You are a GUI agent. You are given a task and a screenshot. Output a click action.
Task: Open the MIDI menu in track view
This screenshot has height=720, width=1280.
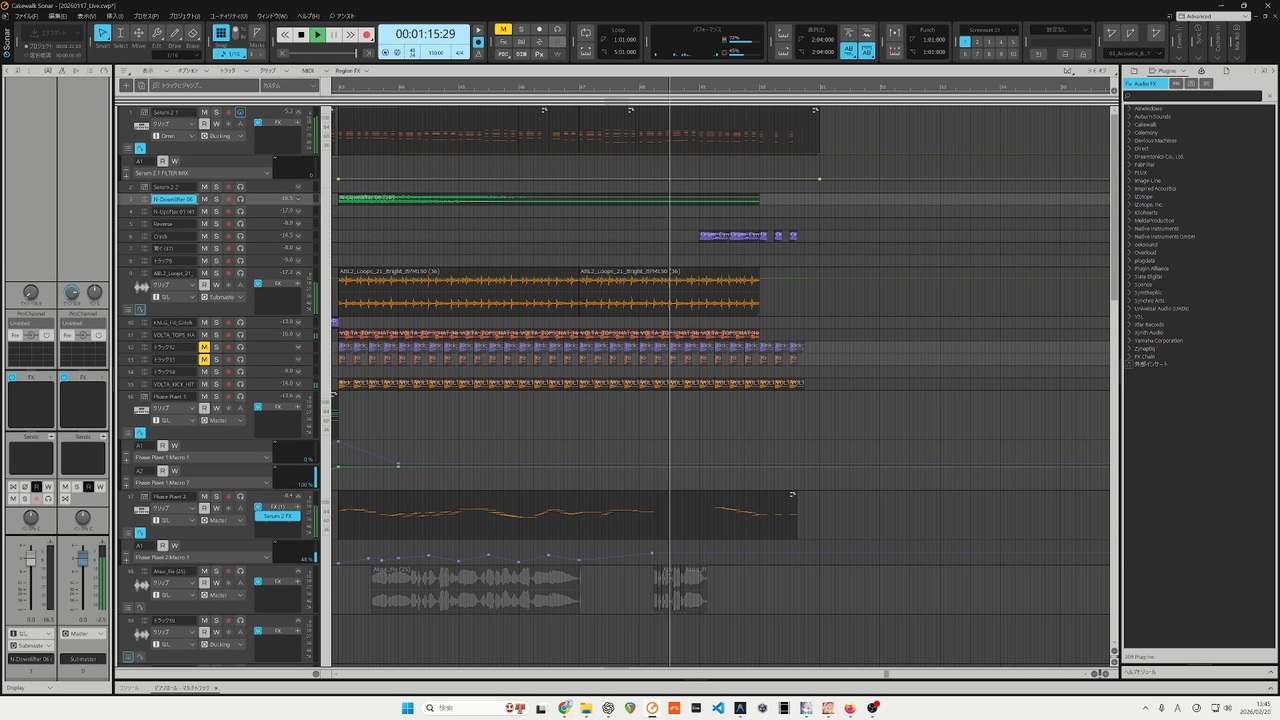(308, 71)
